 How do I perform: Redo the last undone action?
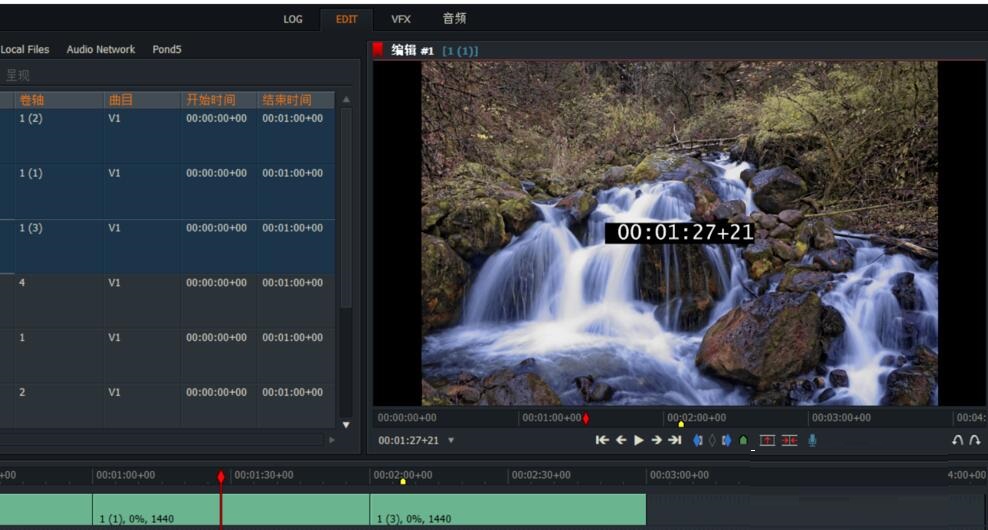point(975,440)
